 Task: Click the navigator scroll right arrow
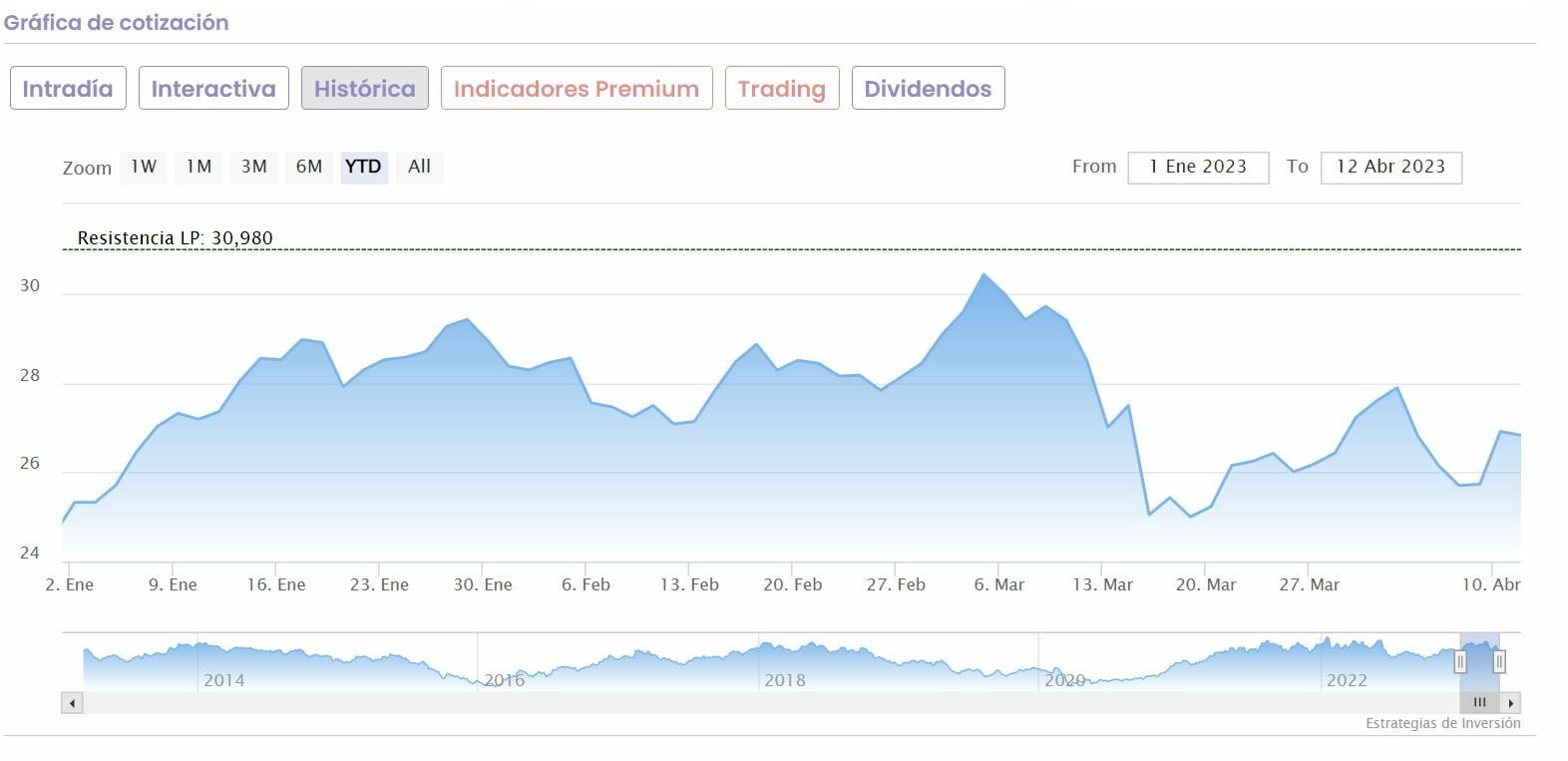click(x=1512, y=703)
